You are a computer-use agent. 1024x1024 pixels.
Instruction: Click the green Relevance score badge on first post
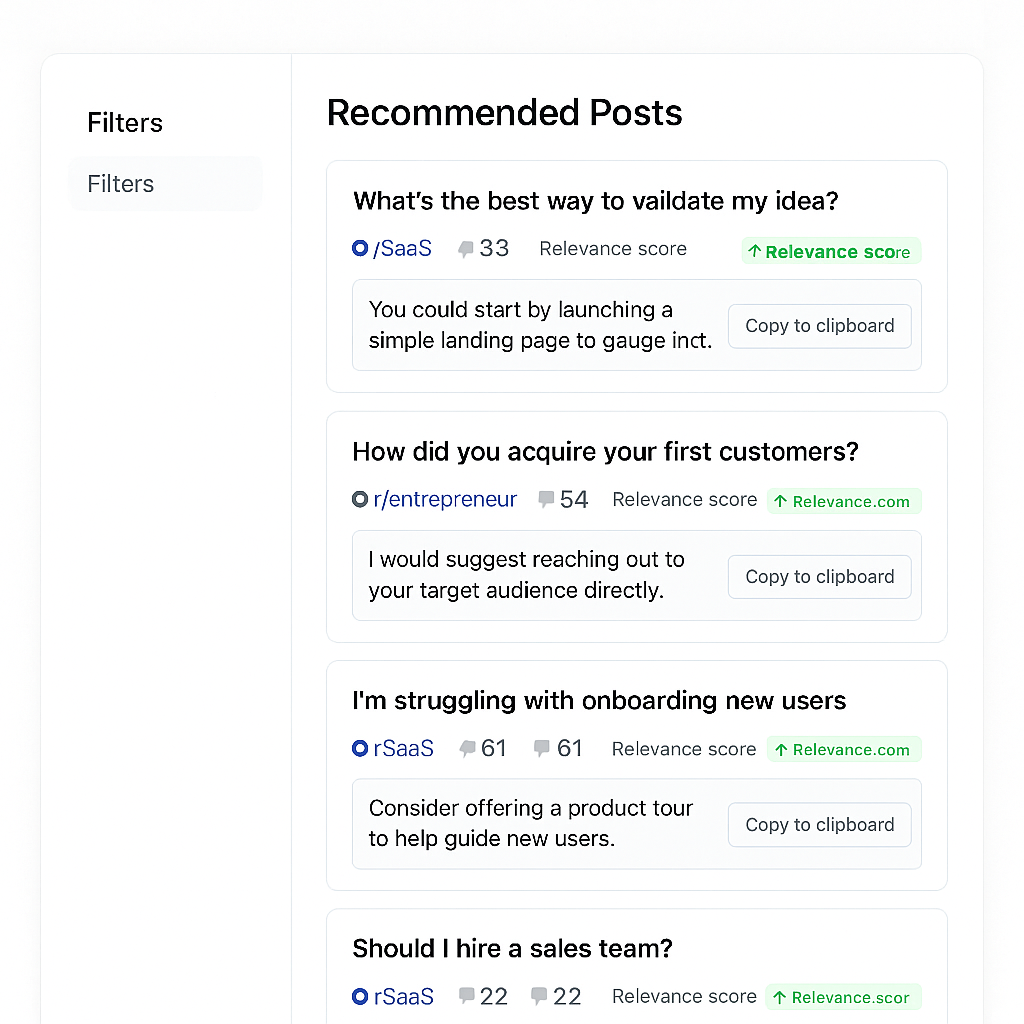click(831, 251)
